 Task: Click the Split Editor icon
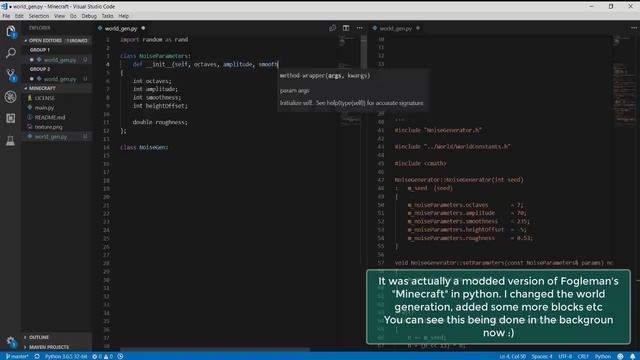[x=346, y=28]
